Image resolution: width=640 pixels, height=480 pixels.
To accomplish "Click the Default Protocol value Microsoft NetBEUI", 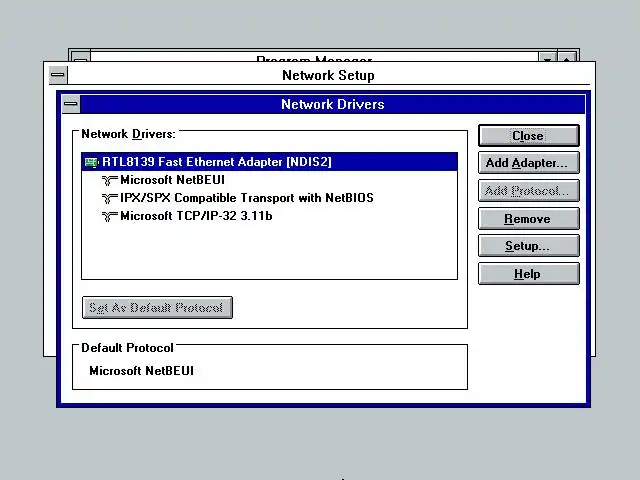I will click(141, 371).
